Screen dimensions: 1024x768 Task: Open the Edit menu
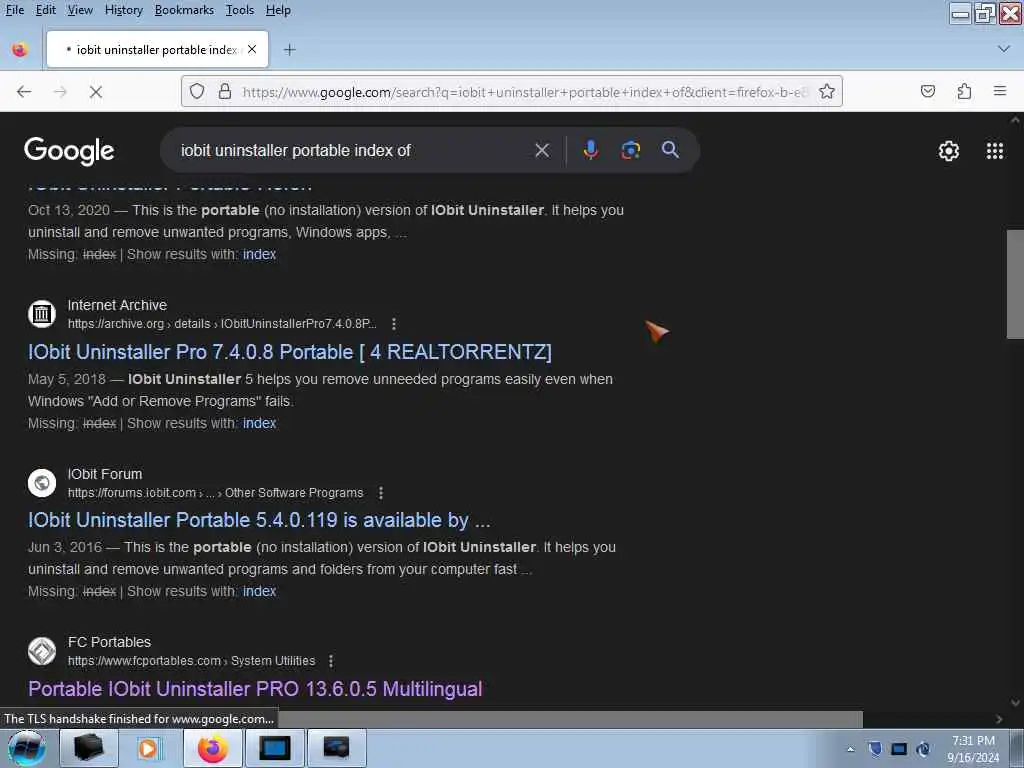[x=46, y=10]
